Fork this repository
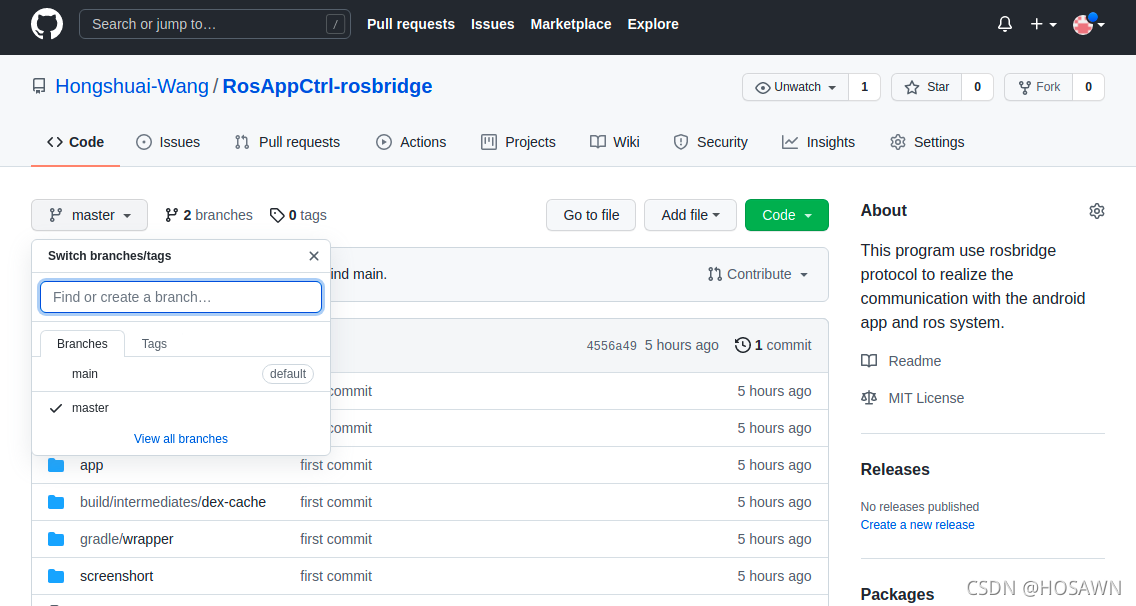The width and height of the screenshot is (1136, 606). coord(1039,87)
